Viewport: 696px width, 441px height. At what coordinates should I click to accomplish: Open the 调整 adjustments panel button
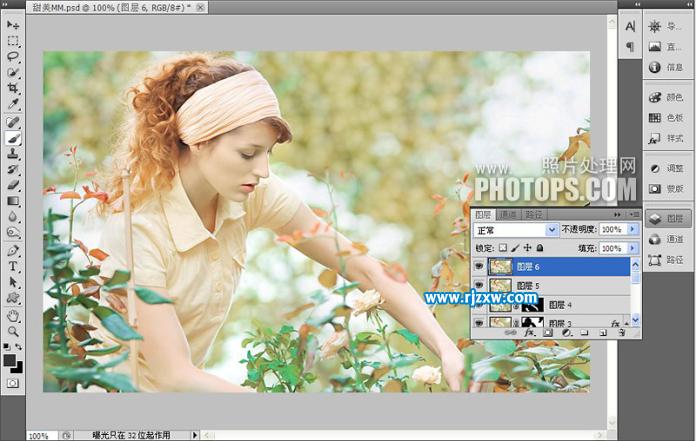coord(666,168)
